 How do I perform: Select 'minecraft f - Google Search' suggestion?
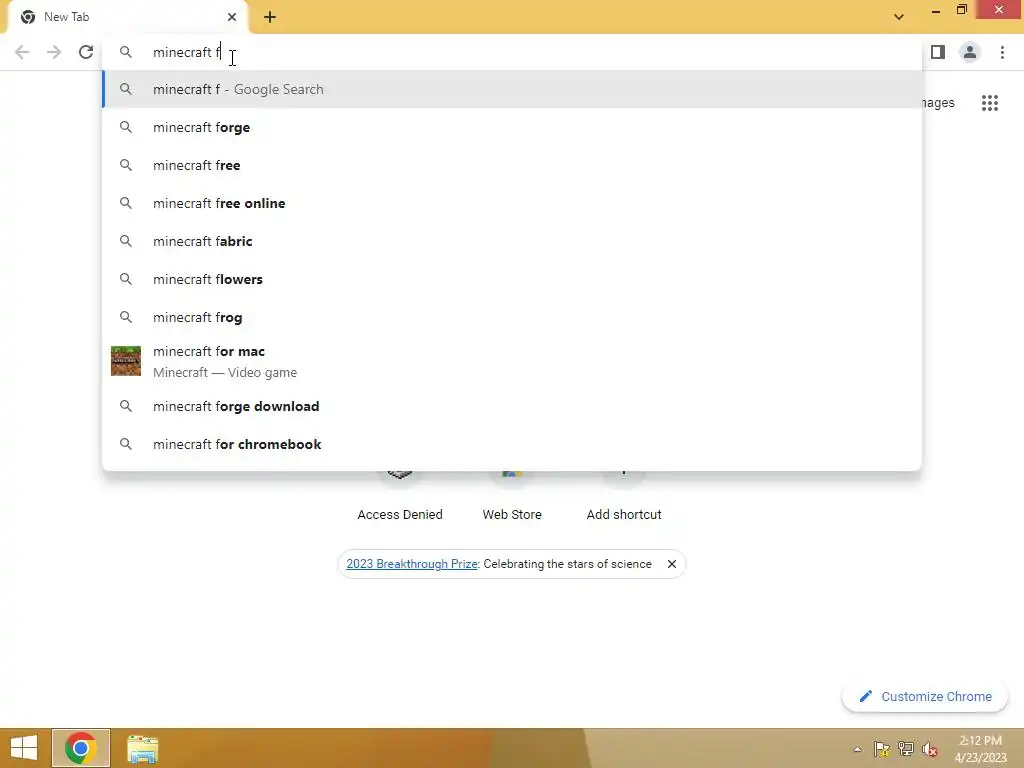click(512, 89)
